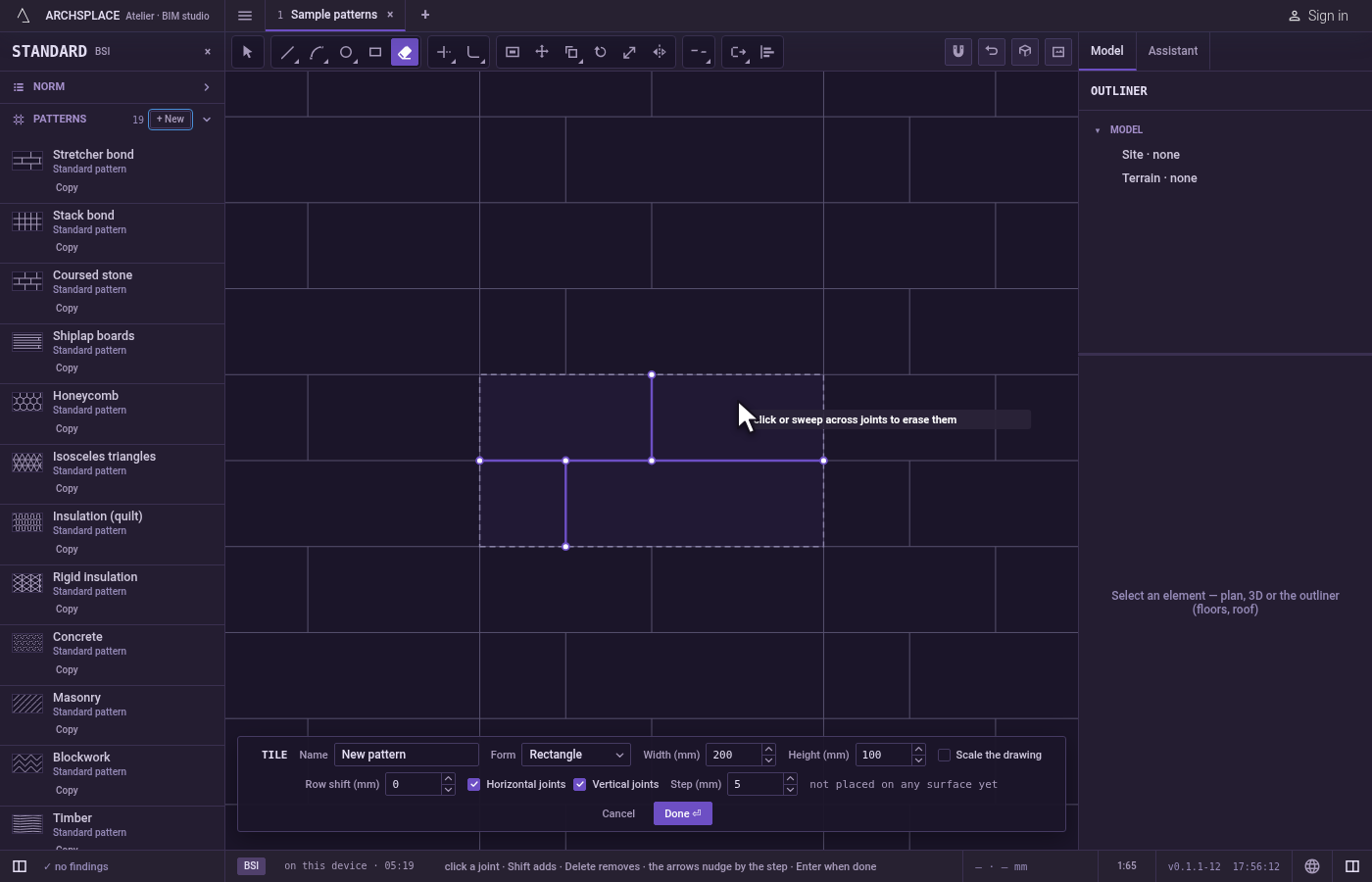Collapse the MODEL tree in the Outliner

coord(1098,130)
